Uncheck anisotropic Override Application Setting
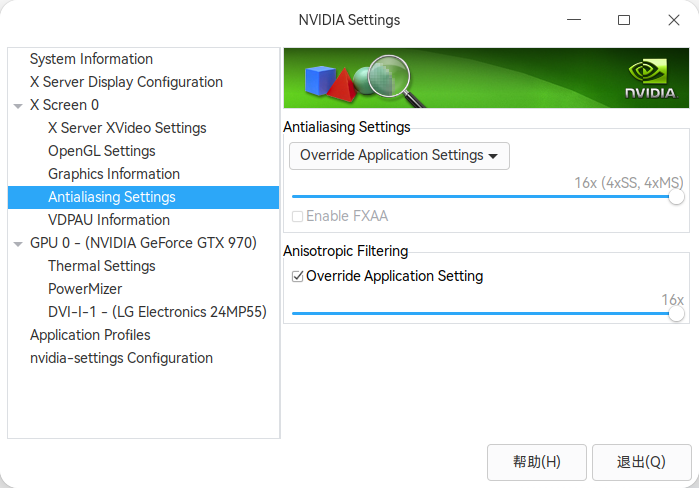This screenshot has width=699, height=488. click(x=297, y=276)
